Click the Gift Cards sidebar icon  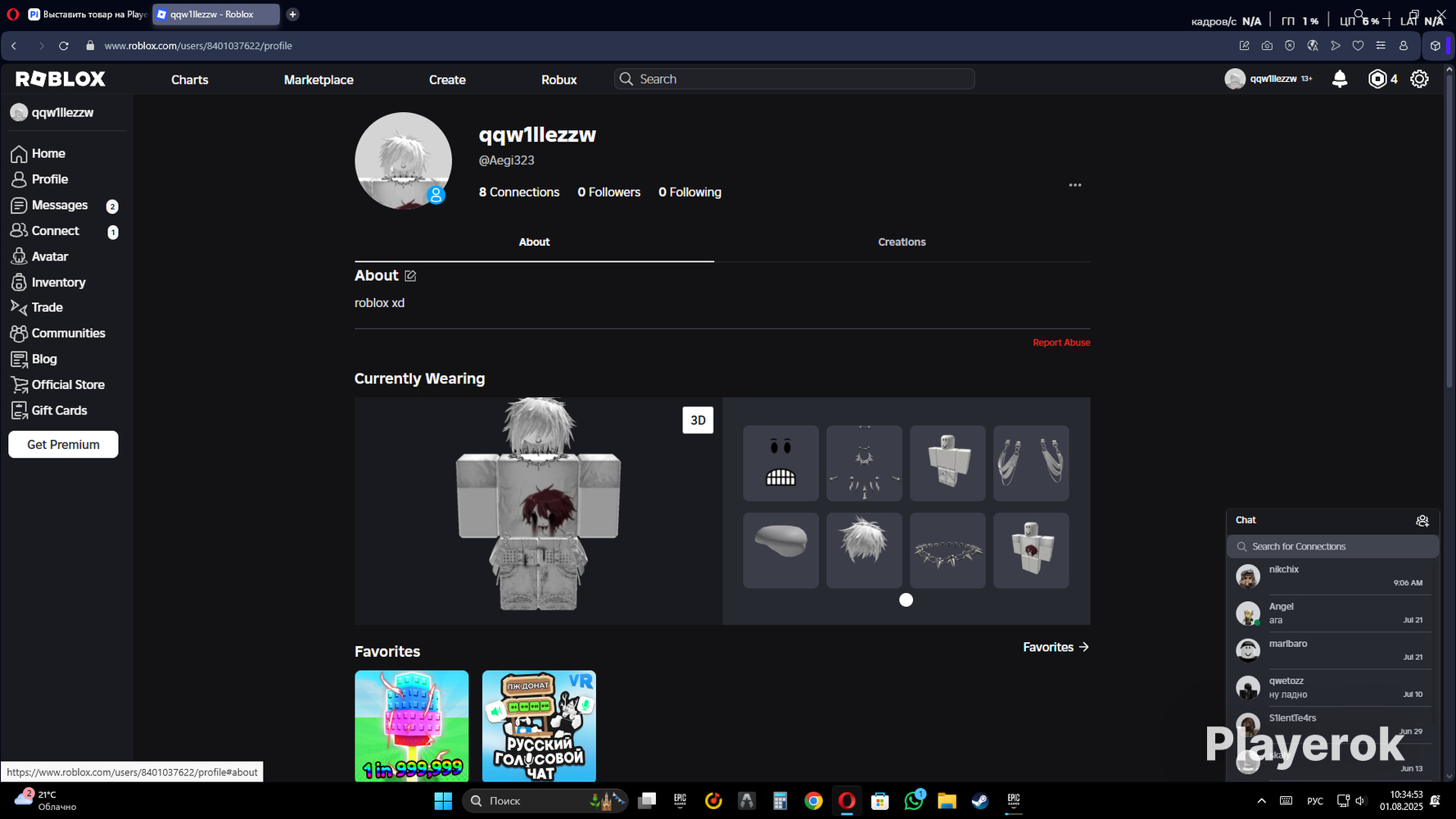click(19, 410)
